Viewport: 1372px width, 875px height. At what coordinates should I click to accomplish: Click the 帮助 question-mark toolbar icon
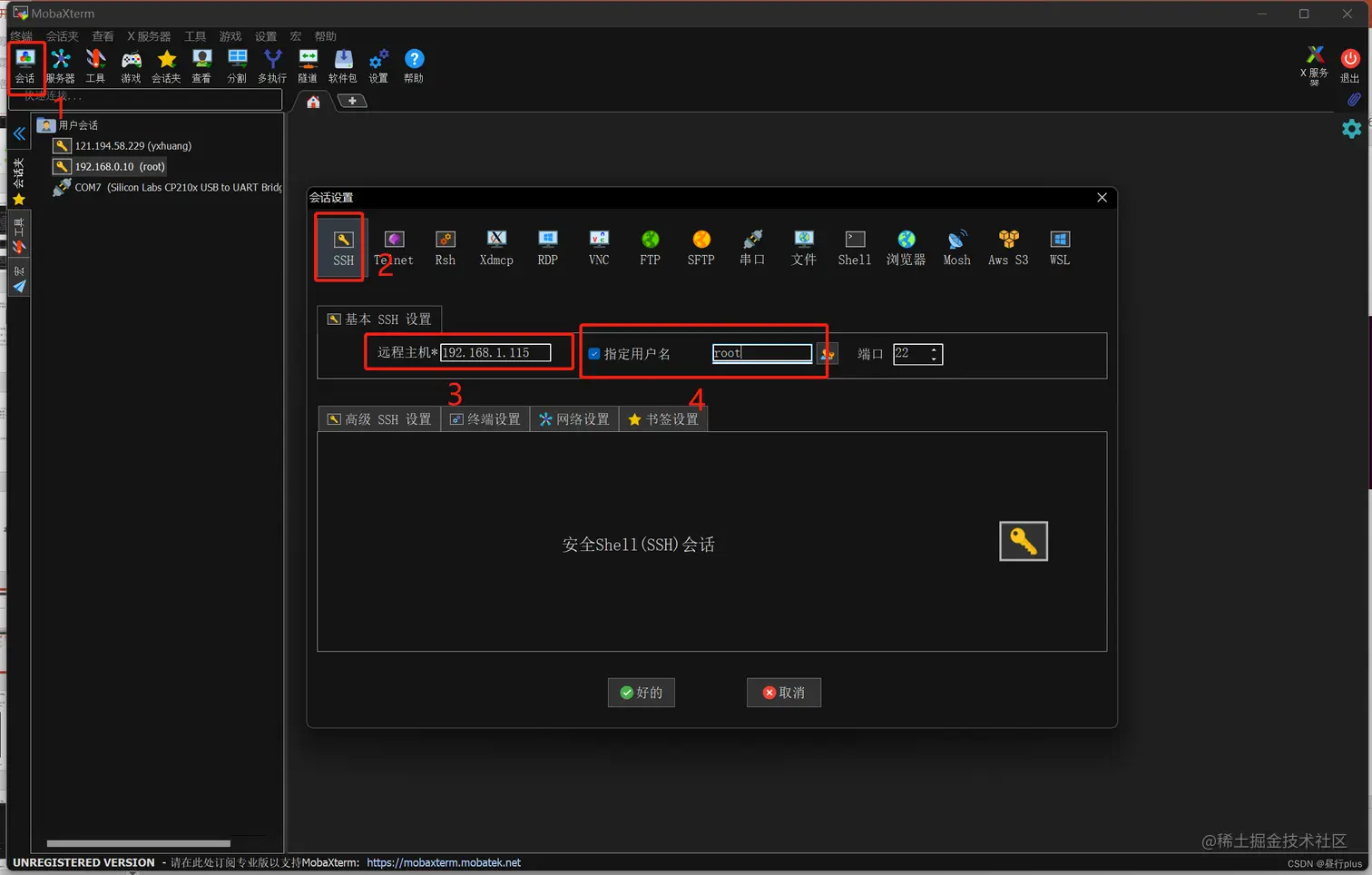pos(414,65)
